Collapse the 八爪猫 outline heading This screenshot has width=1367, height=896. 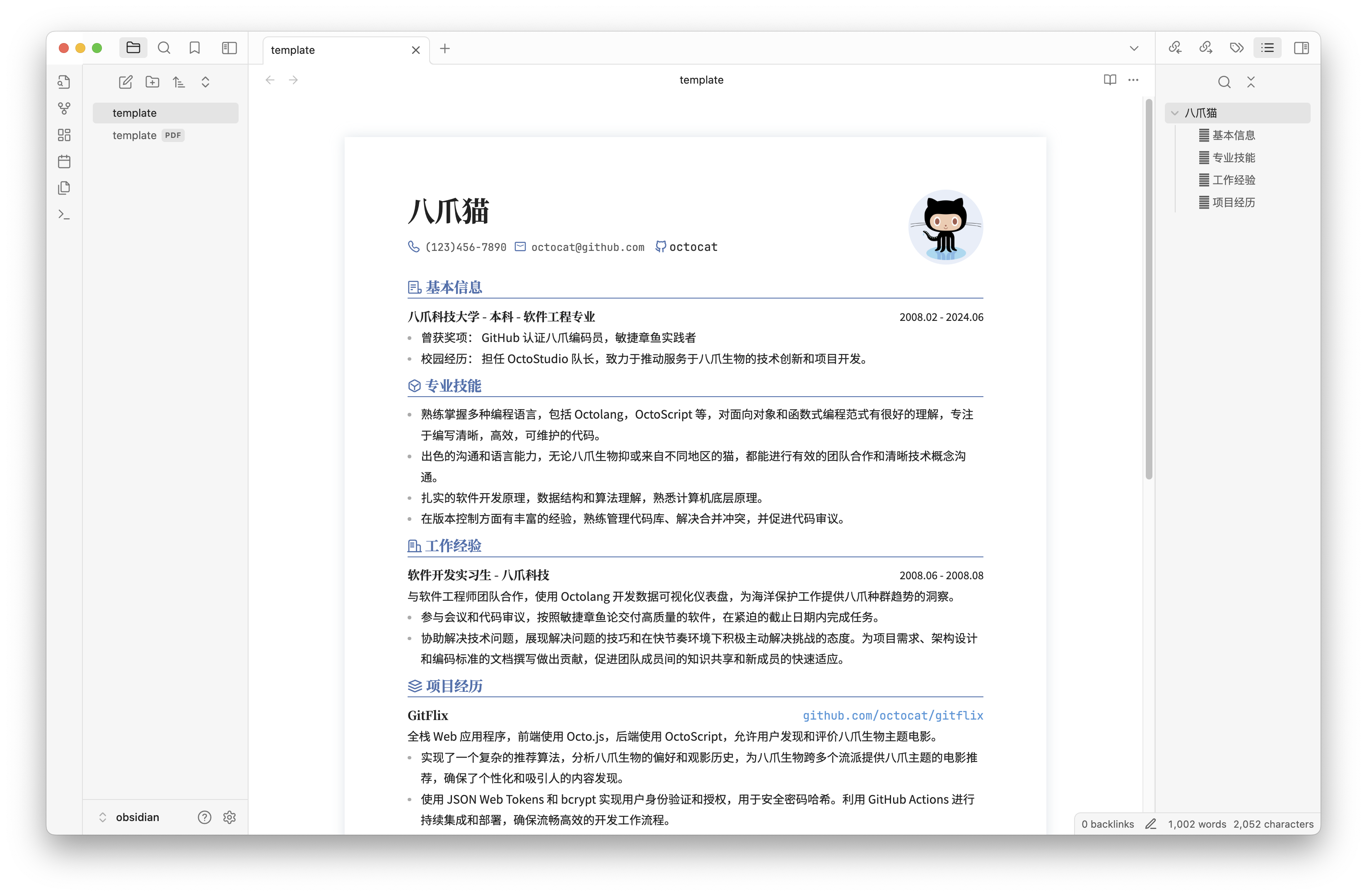click(1175, 113)
